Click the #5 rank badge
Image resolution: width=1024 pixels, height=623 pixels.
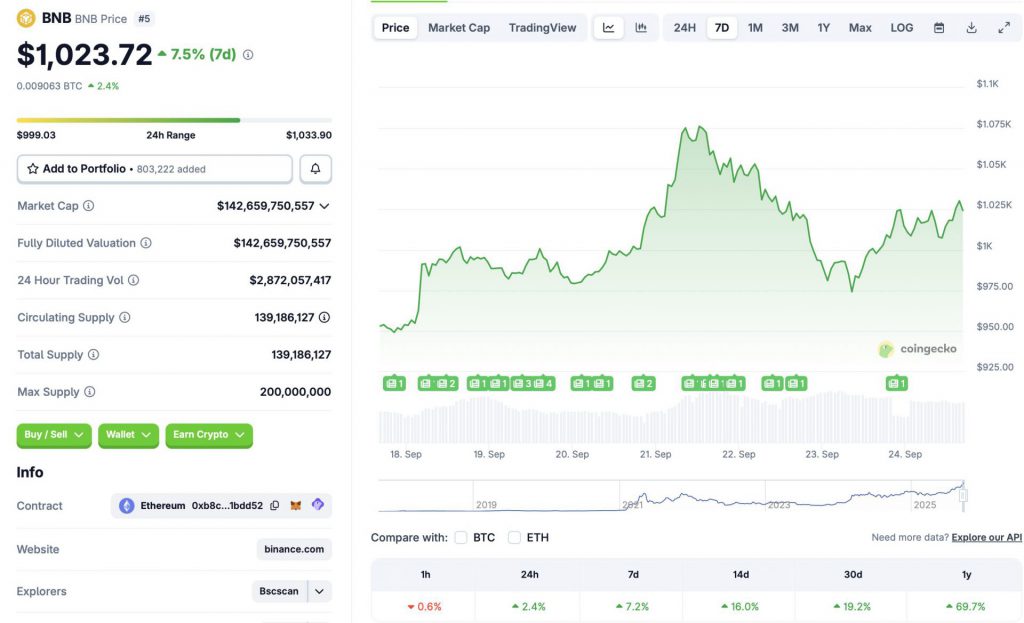pyautogui.click(x=144, y=18)
